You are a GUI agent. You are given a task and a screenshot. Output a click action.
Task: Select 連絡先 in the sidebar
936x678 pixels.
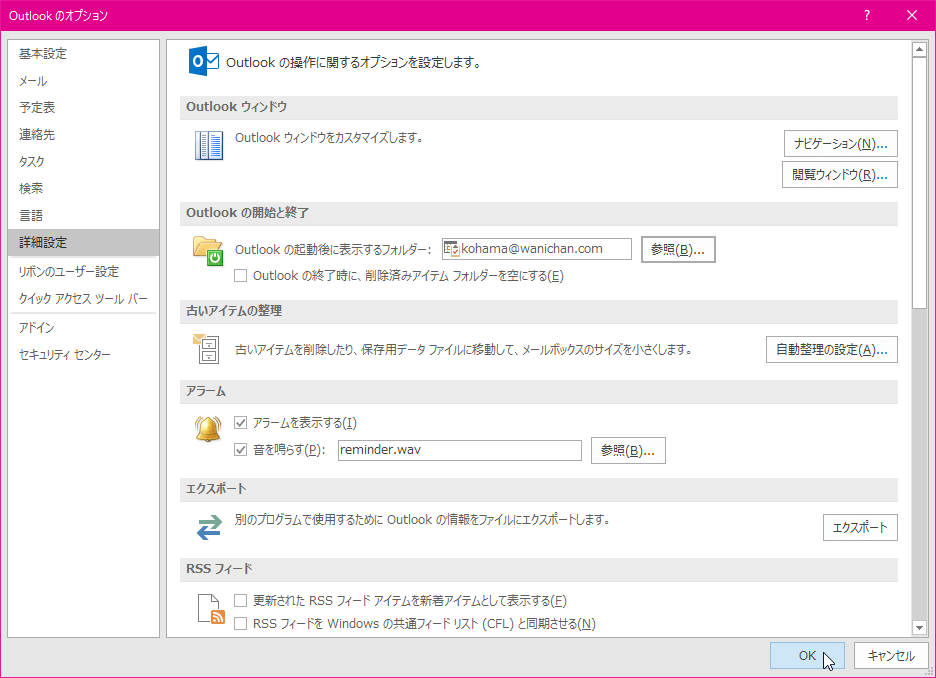point(84,134)
